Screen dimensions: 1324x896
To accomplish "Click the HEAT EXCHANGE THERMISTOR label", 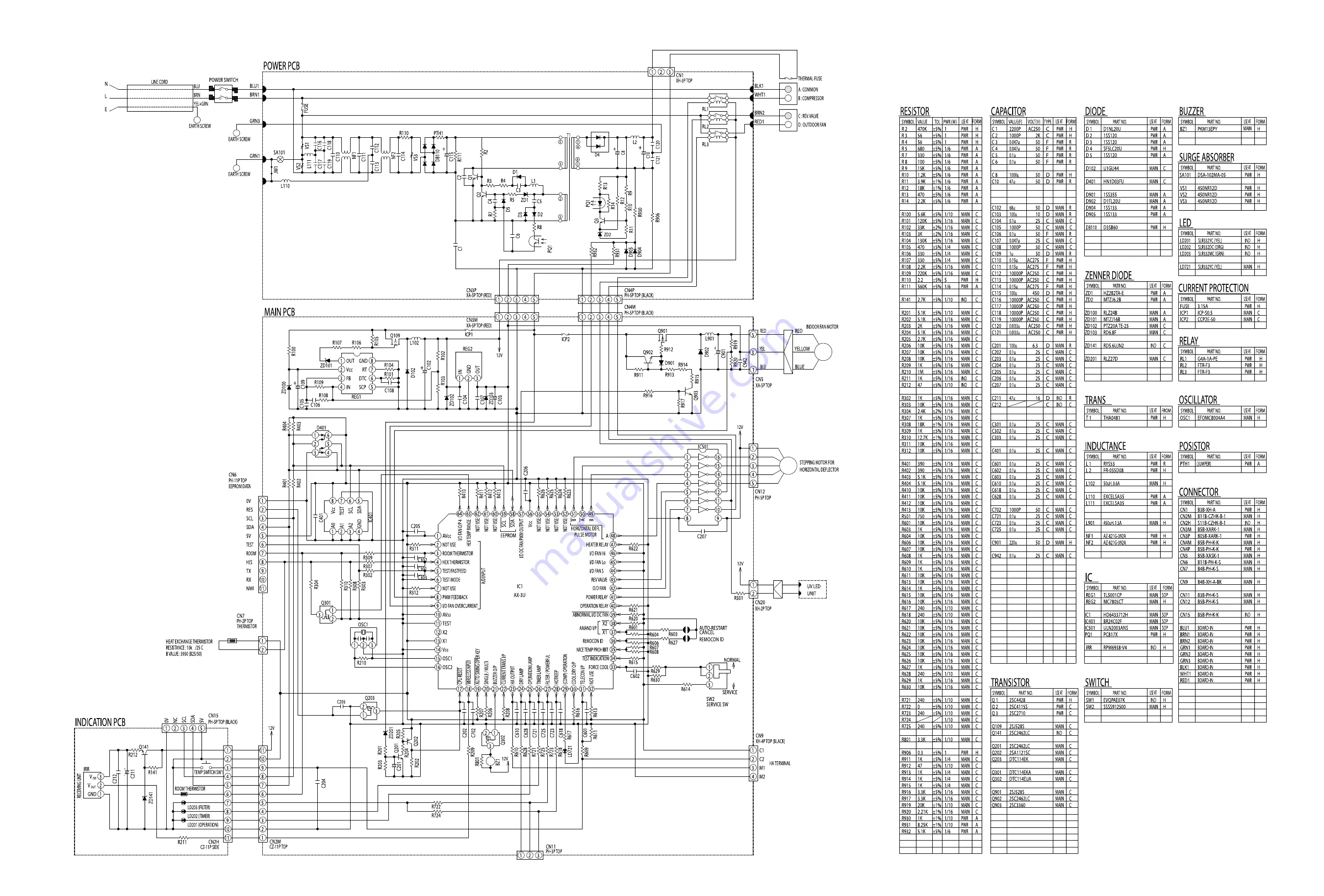I will (189, 642).
